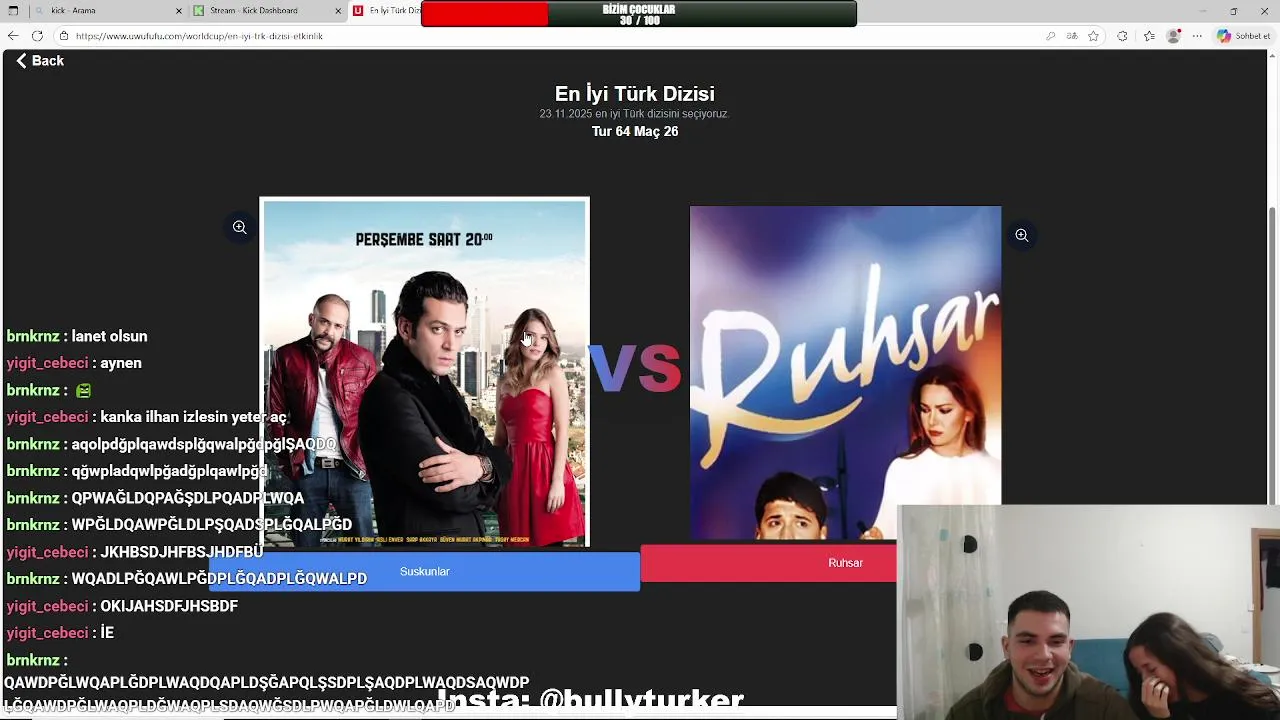Add this page to favorites with the star

(1094, 36)
